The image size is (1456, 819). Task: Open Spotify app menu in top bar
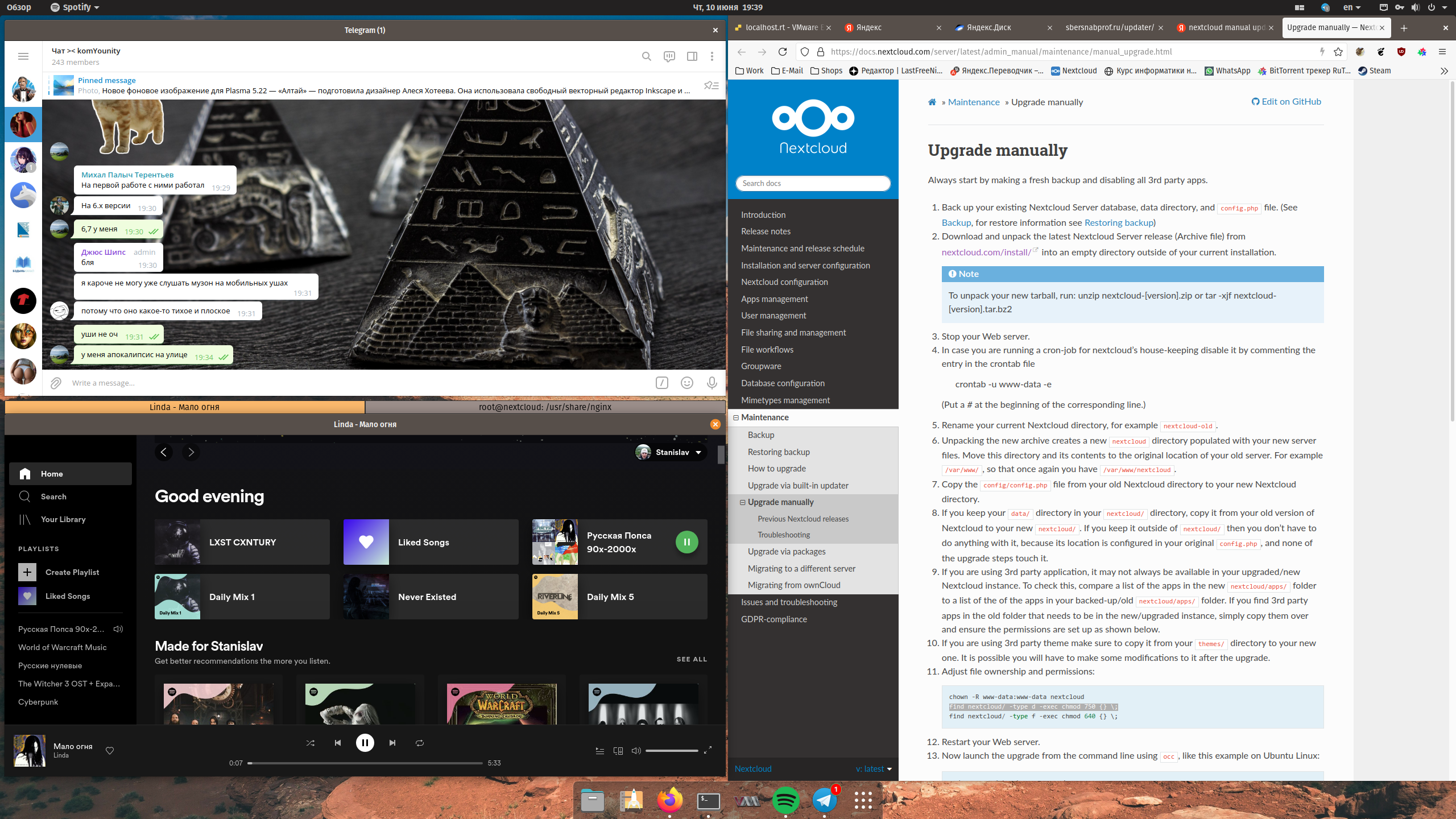tap(75, 7)
